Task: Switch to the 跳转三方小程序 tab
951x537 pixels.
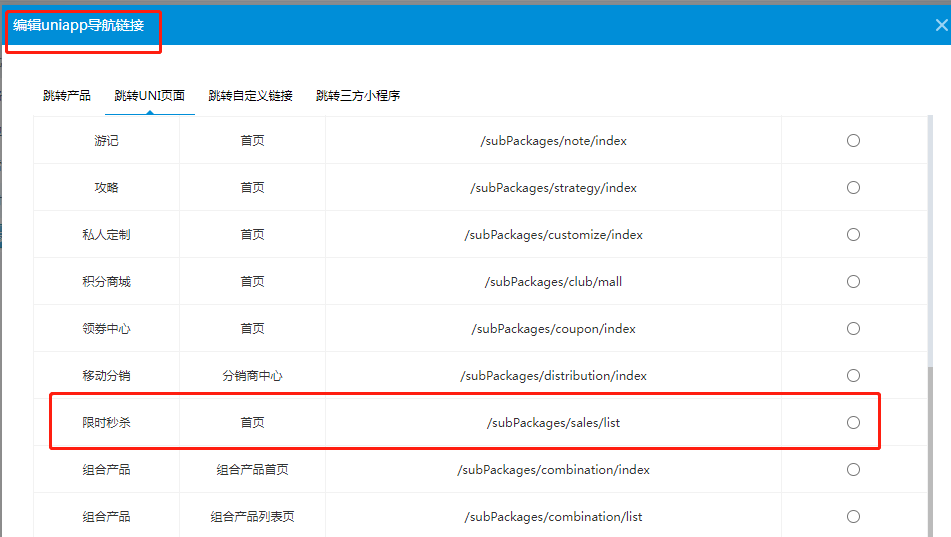Action: [358, 96]
